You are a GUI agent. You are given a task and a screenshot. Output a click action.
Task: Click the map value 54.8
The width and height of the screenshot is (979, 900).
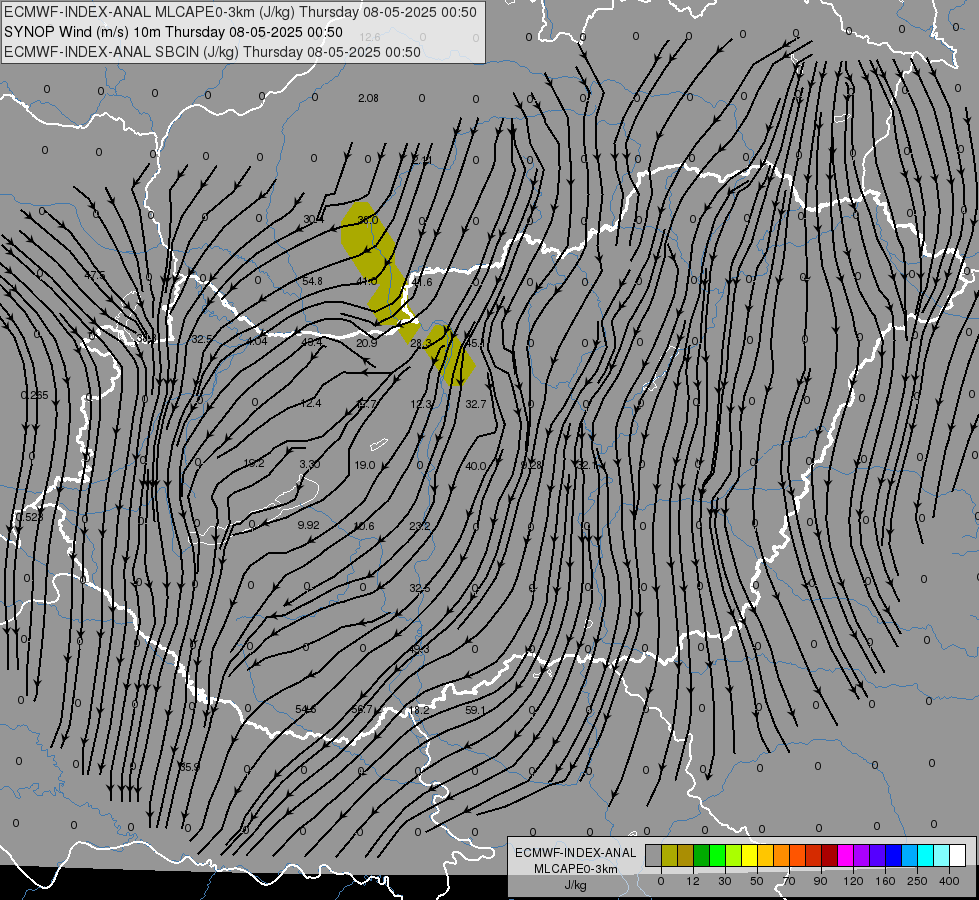click(312, 281)
